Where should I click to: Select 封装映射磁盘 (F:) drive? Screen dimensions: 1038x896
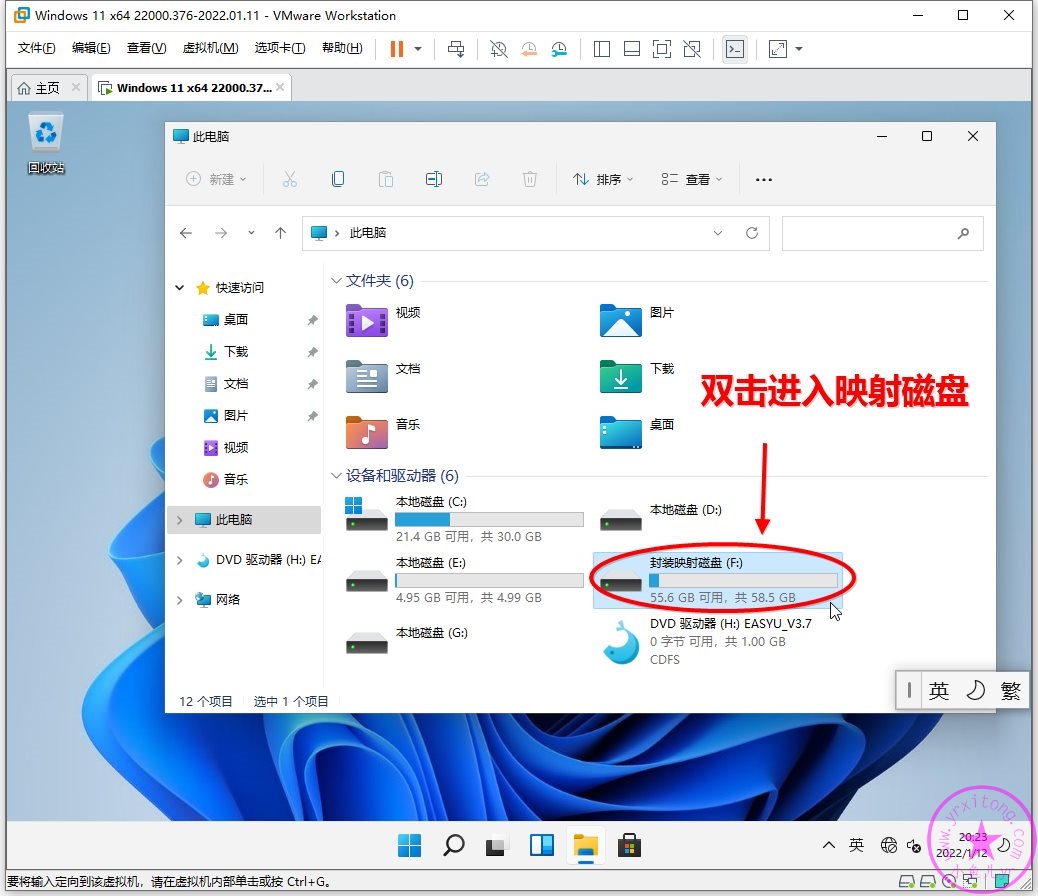tap(718, 580)
